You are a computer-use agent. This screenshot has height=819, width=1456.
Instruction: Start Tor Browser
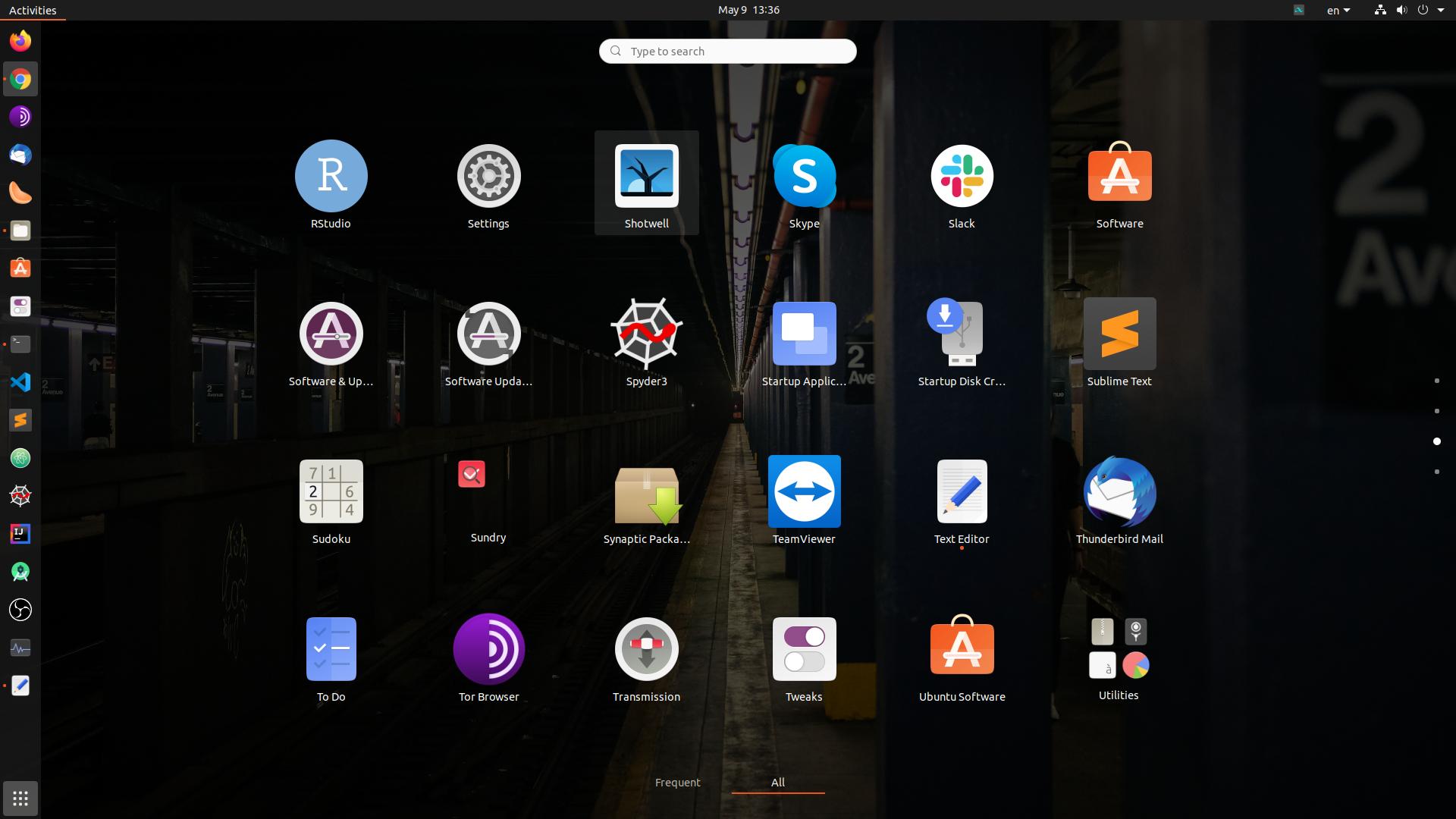coord(488,648)
